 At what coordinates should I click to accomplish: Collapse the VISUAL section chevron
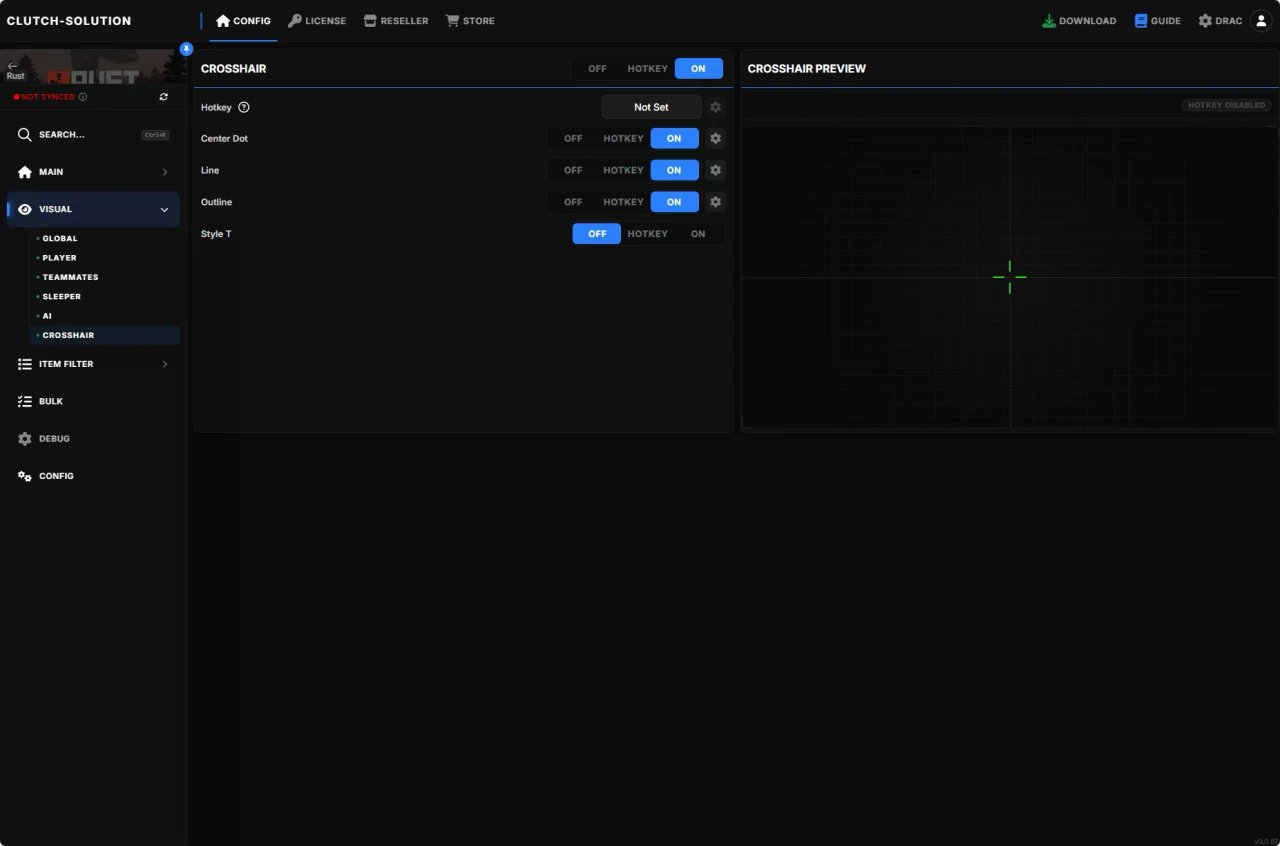[x=165, y=210]
